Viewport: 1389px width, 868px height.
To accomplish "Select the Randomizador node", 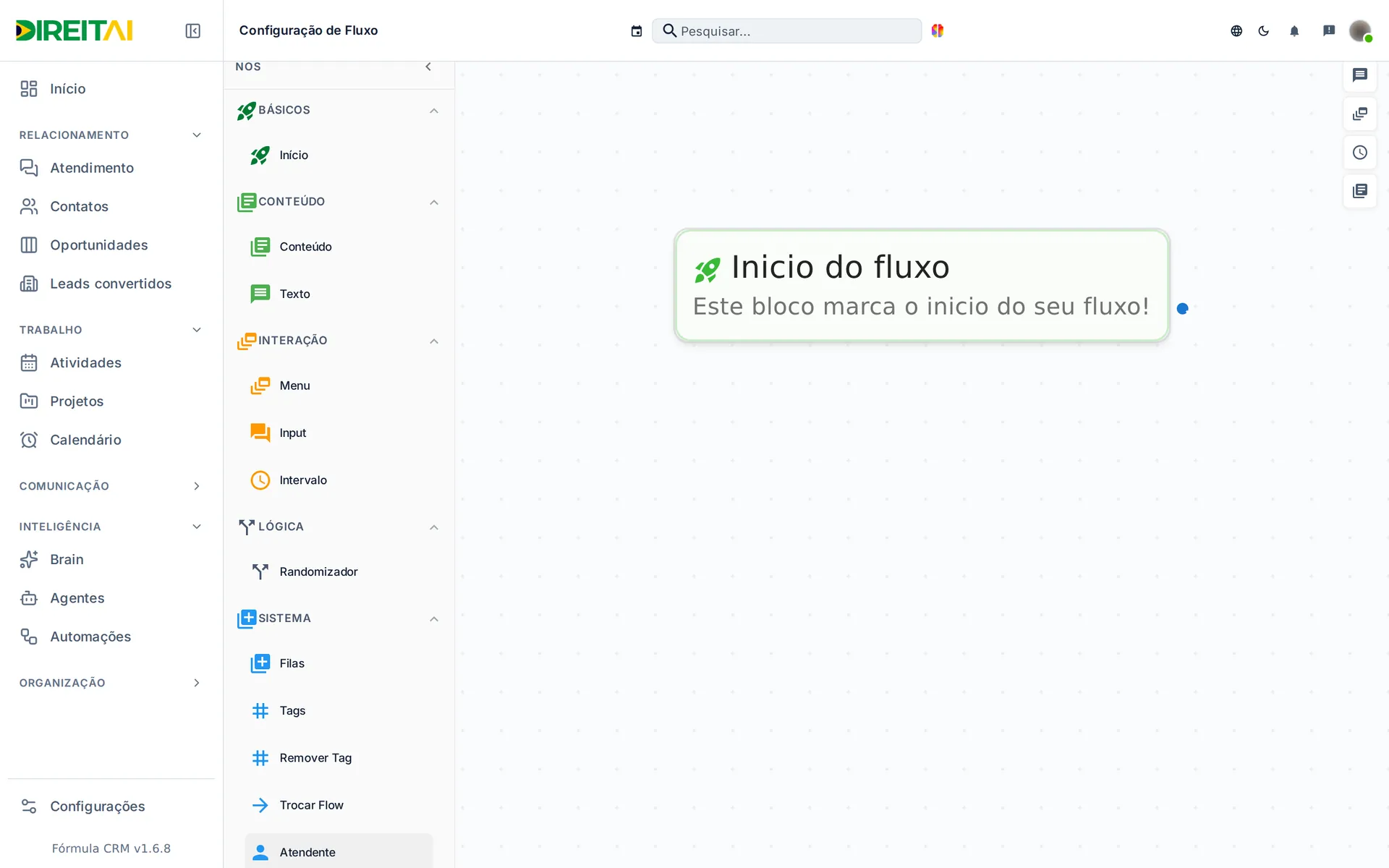I will pos(339,571).
